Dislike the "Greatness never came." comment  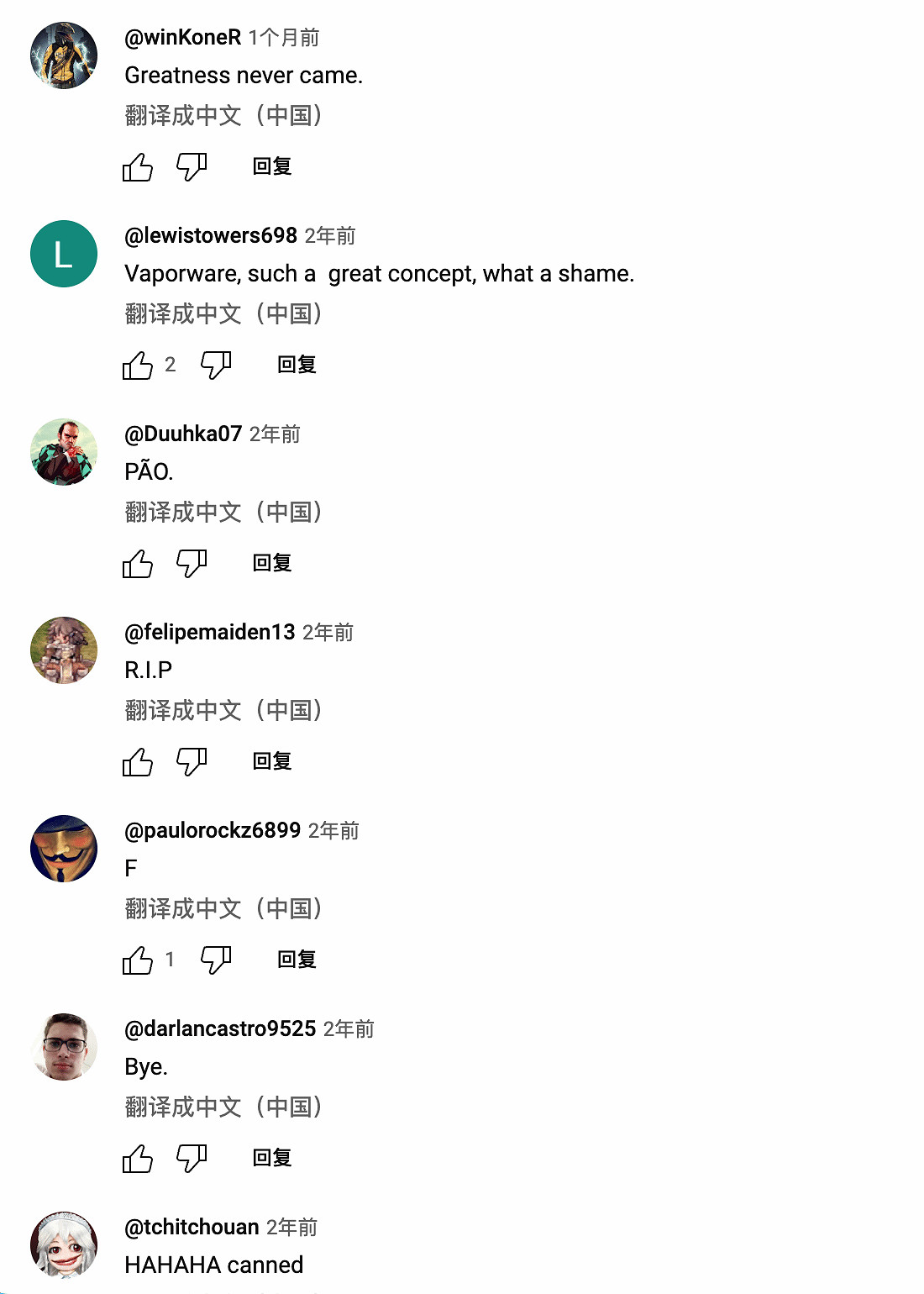click(192, 166)
